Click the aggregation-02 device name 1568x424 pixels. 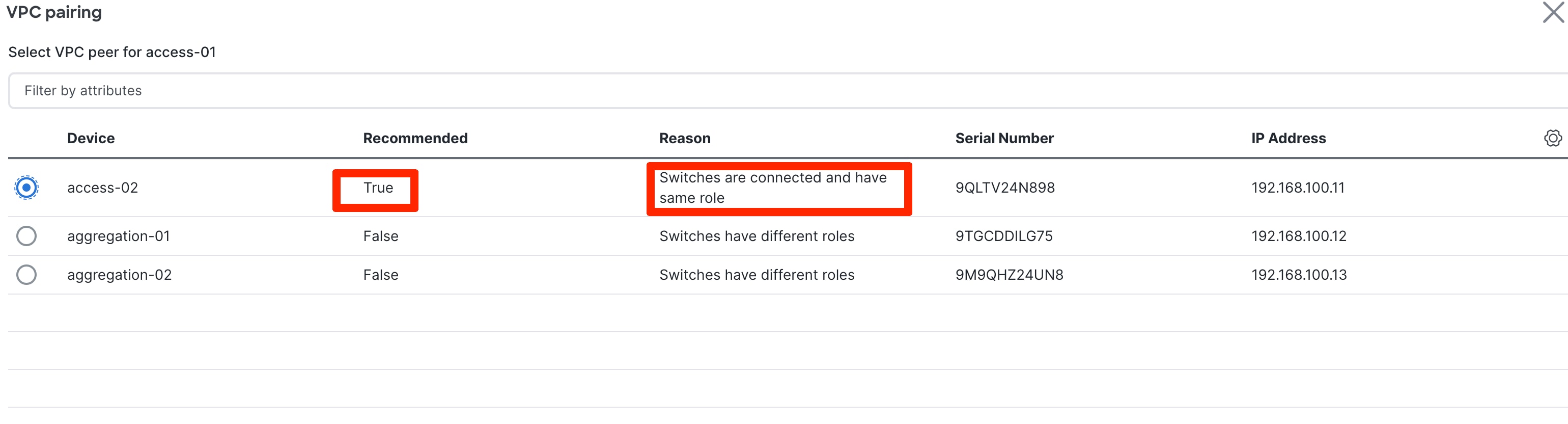pos(119,275)
